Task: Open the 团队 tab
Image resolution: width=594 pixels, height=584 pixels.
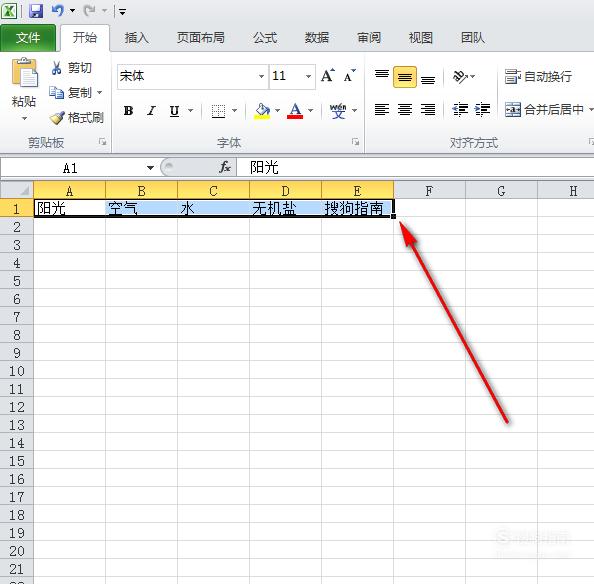Action: point(472,37)
